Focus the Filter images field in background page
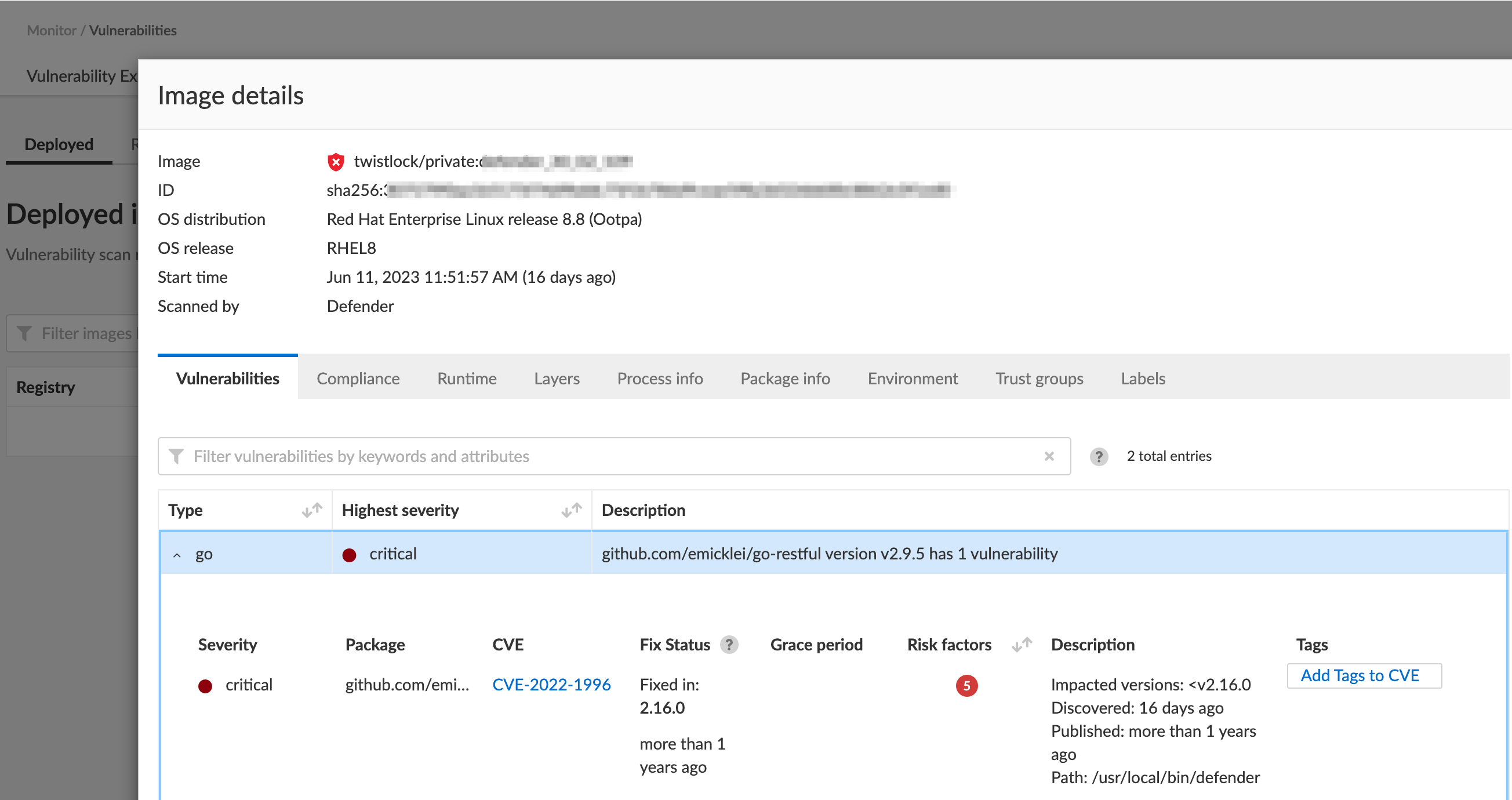Viewport: 1512px width, 800px height. pos(72,333)
